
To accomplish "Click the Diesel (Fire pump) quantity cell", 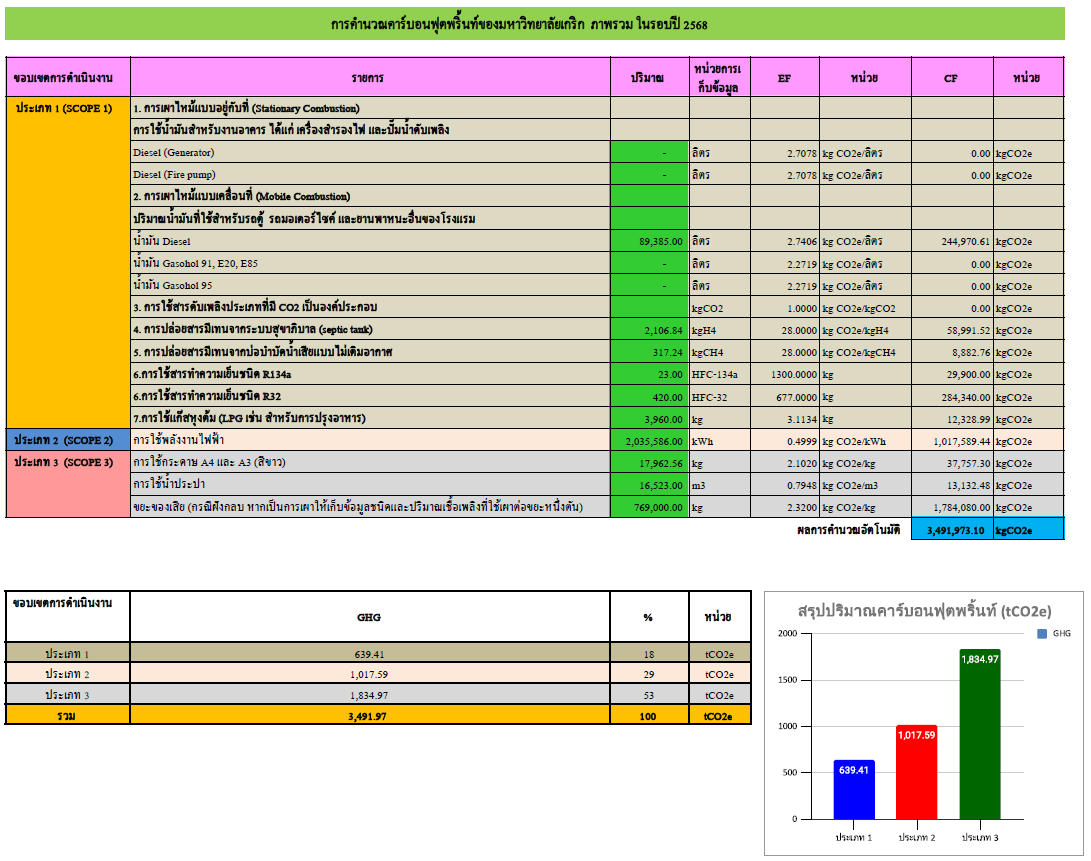I will coord(649,174).
